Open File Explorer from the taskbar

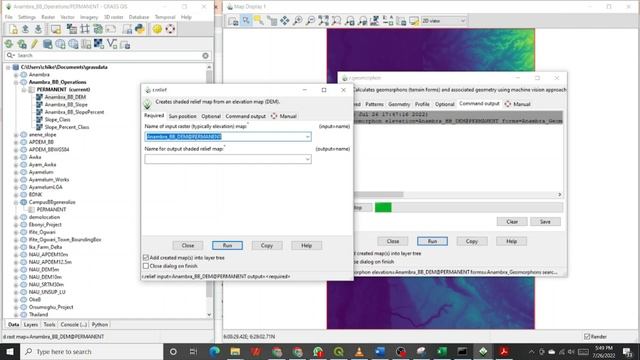(x=235, y=351)
